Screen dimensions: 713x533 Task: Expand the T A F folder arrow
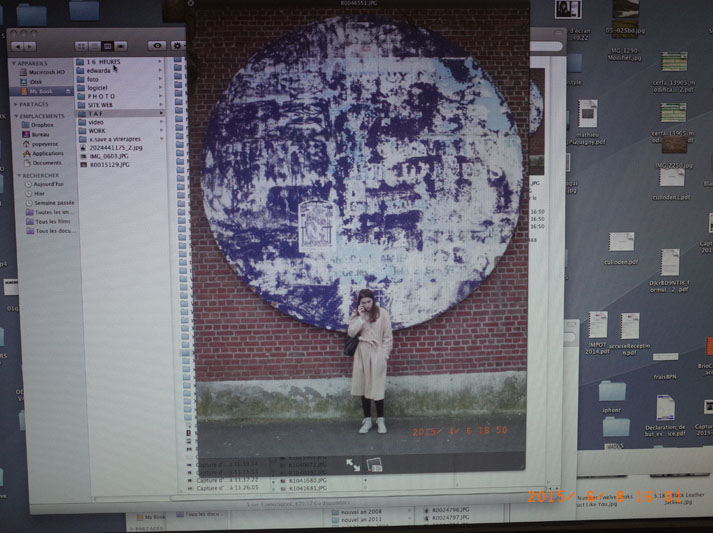(161, 113)
